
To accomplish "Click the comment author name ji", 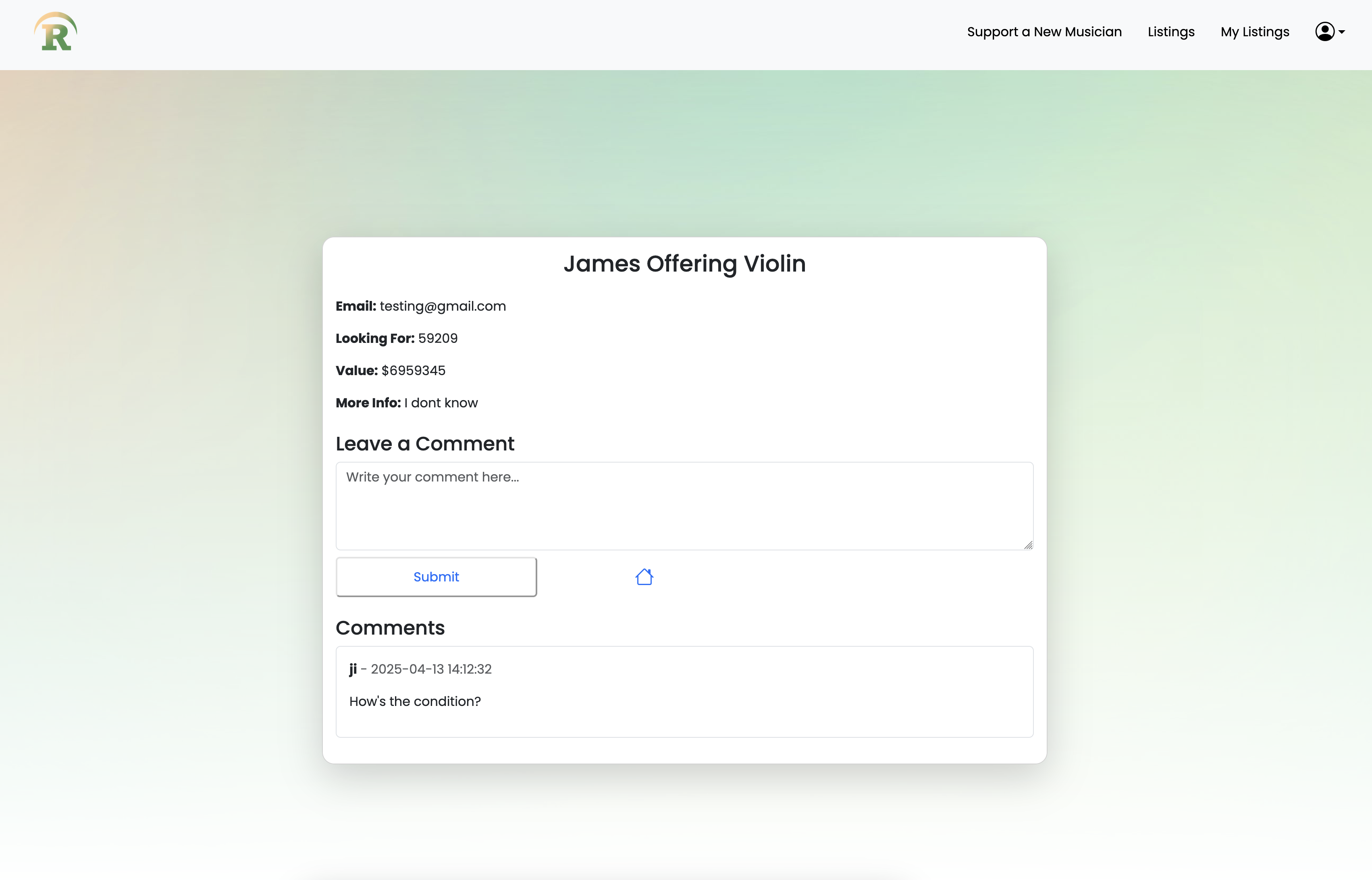I will [x=353, y=669].
